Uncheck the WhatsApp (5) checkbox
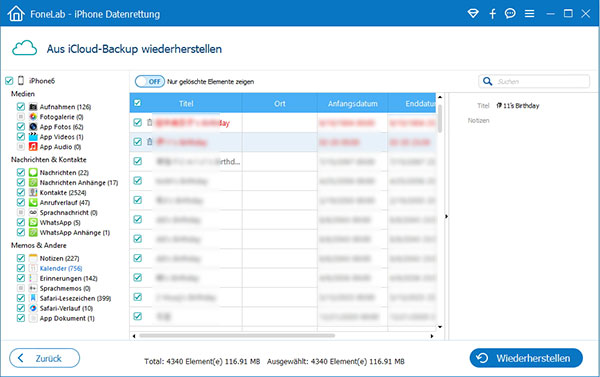 (x=21, y=222)
